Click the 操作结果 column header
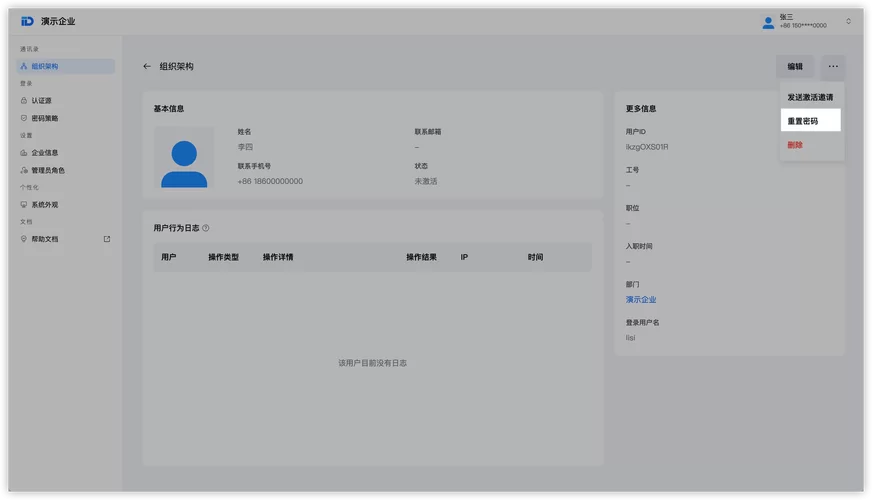872x500 pixels. [x=422, y=257]
